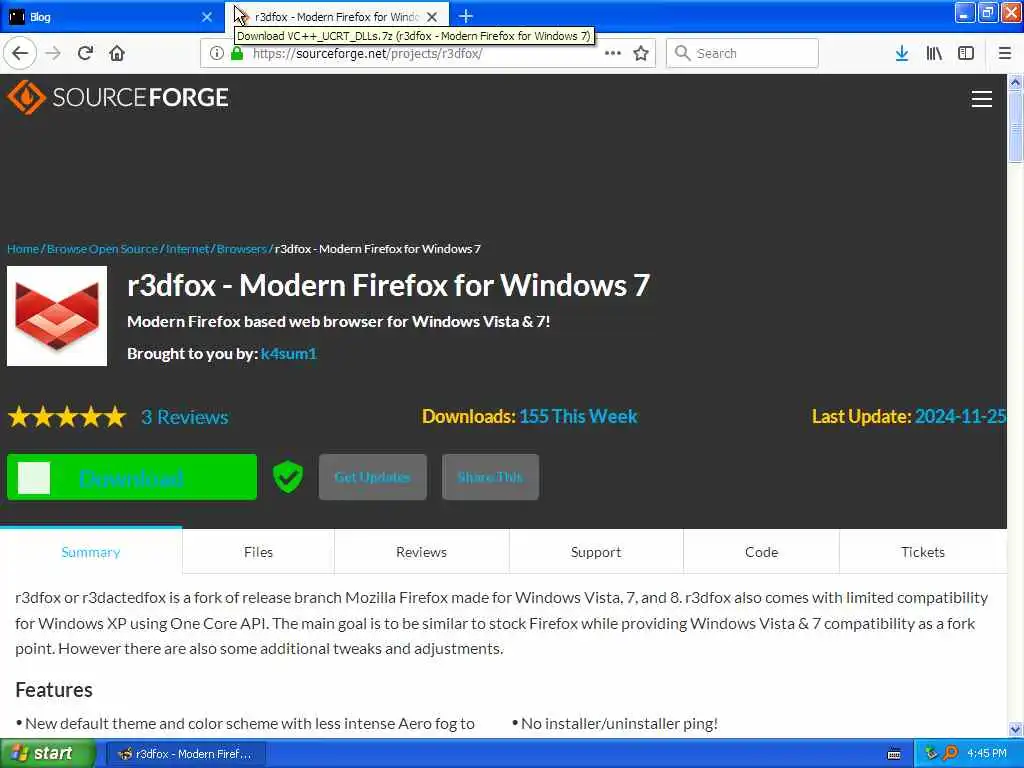The height and width of the screenshot is (768, 1024).
Task: Click the Share This button
Action: tap(490, 477)
